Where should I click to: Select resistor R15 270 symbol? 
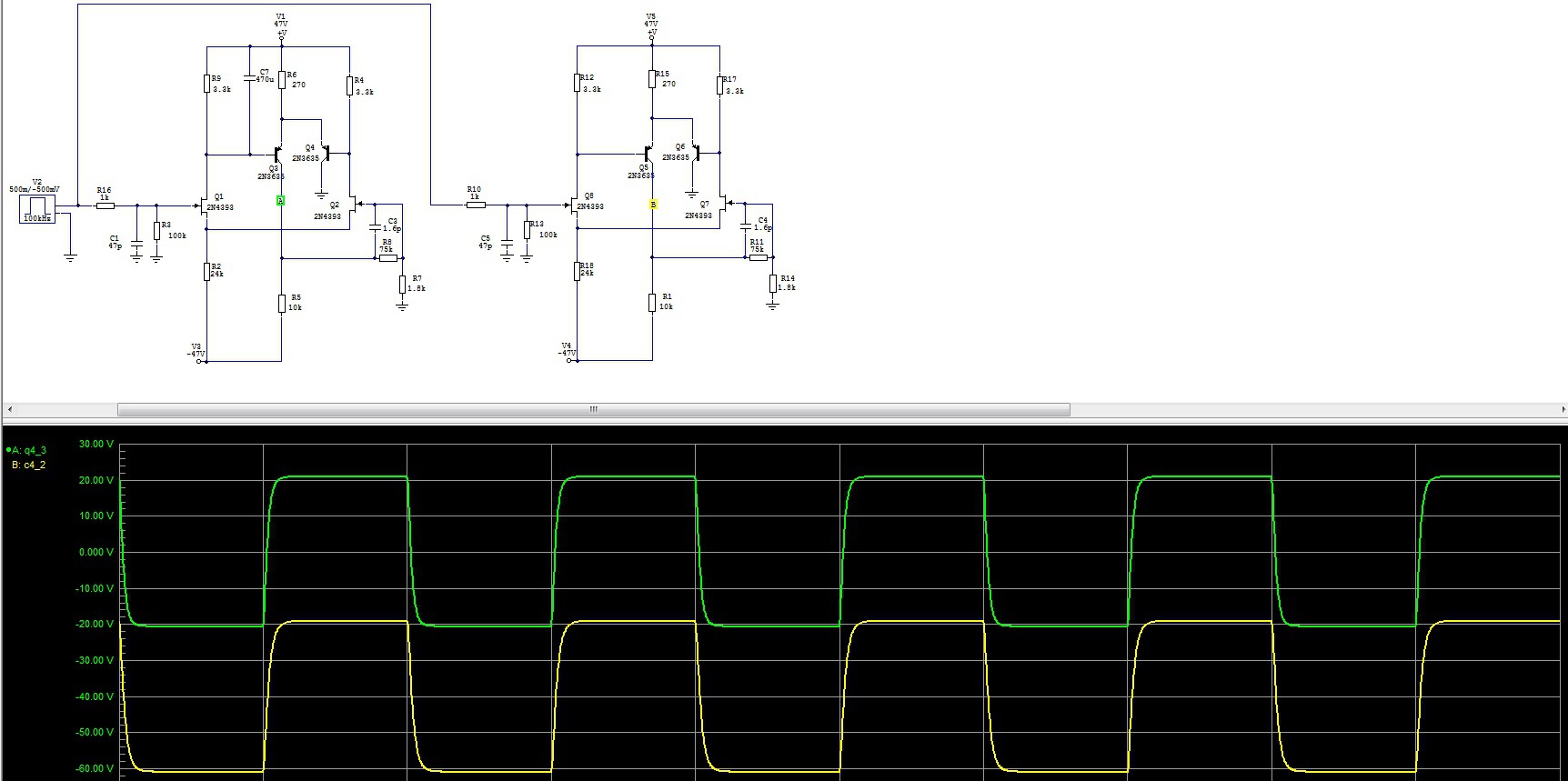(x=652, y=79)
